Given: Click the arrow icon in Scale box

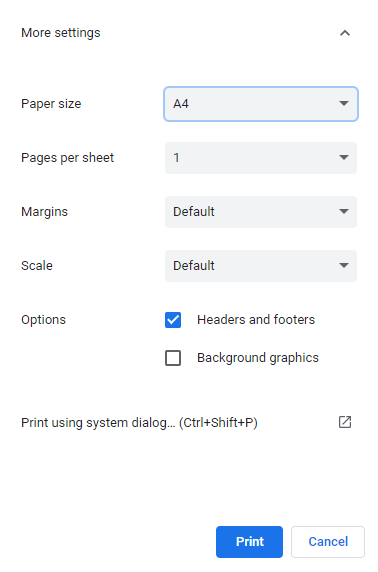Looking at the screenshot, I should click(x=344, y=266).
